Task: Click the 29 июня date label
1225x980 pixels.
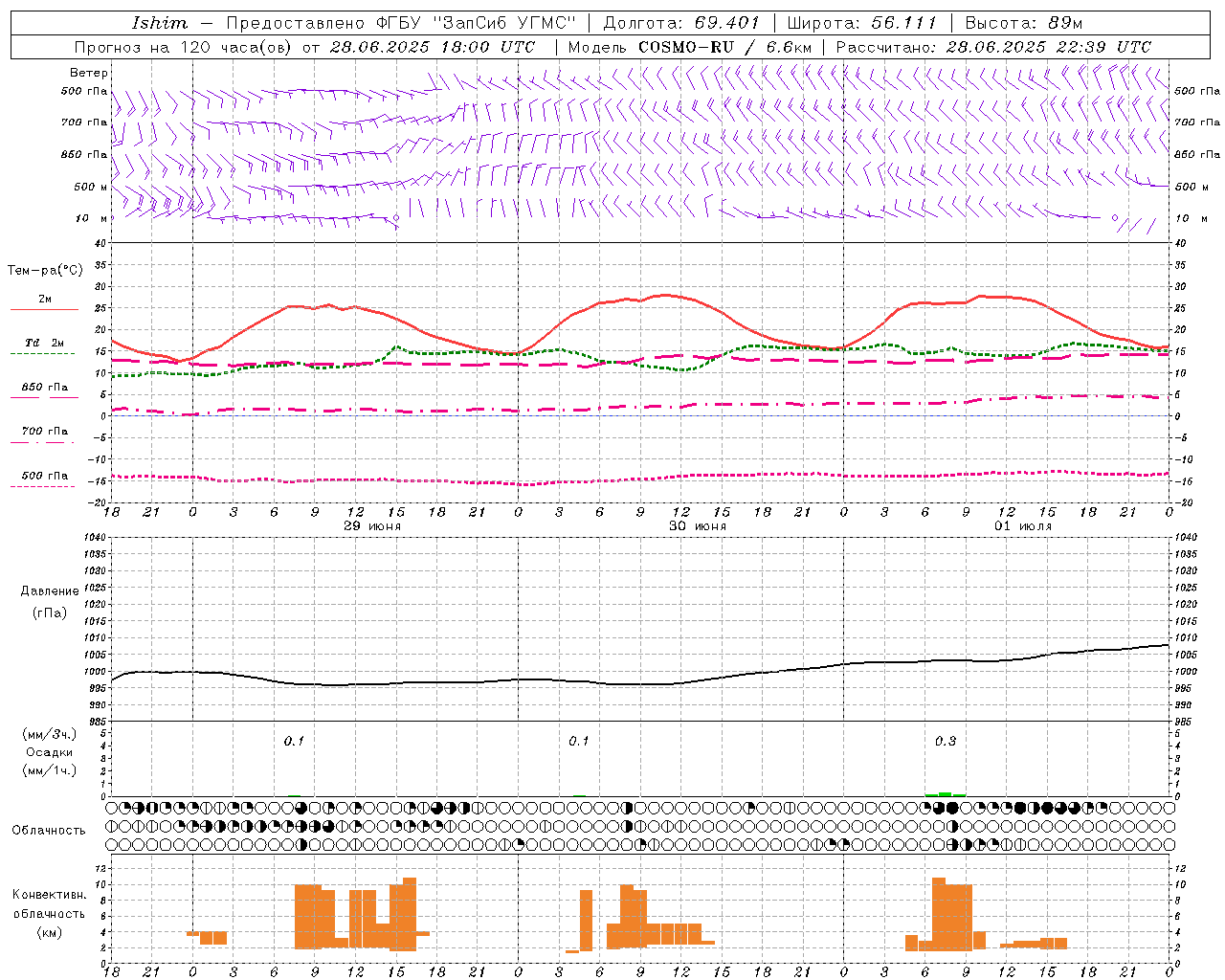Action: 371,526
